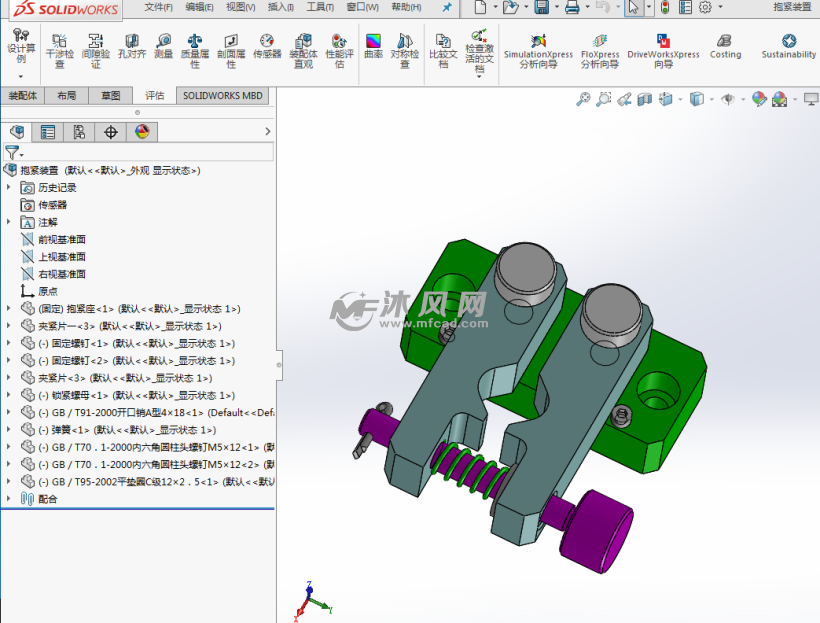
Task: Expand the 配合 mates folder
Action: pos(9,499)
